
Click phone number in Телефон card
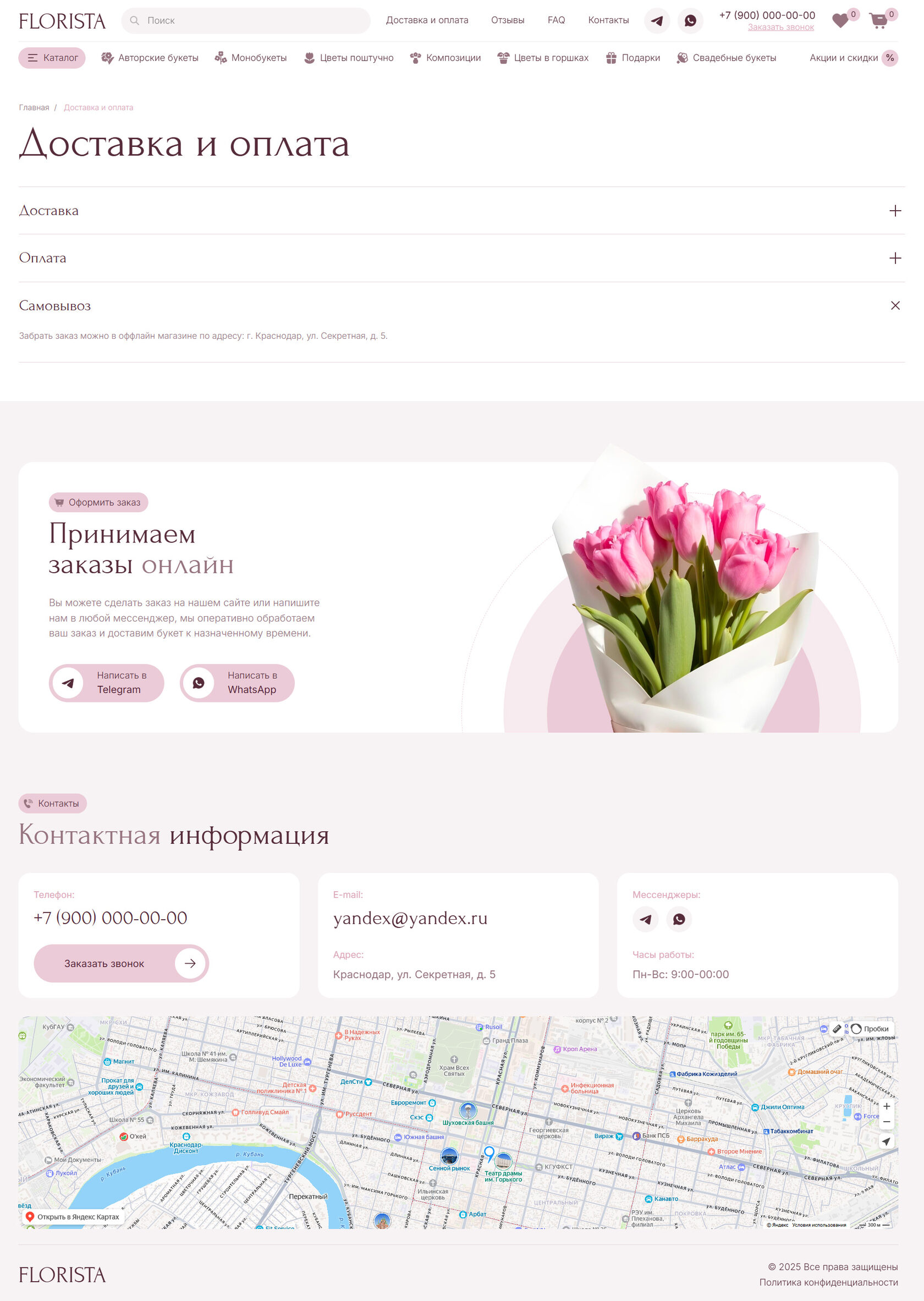(x=111, y=918)
